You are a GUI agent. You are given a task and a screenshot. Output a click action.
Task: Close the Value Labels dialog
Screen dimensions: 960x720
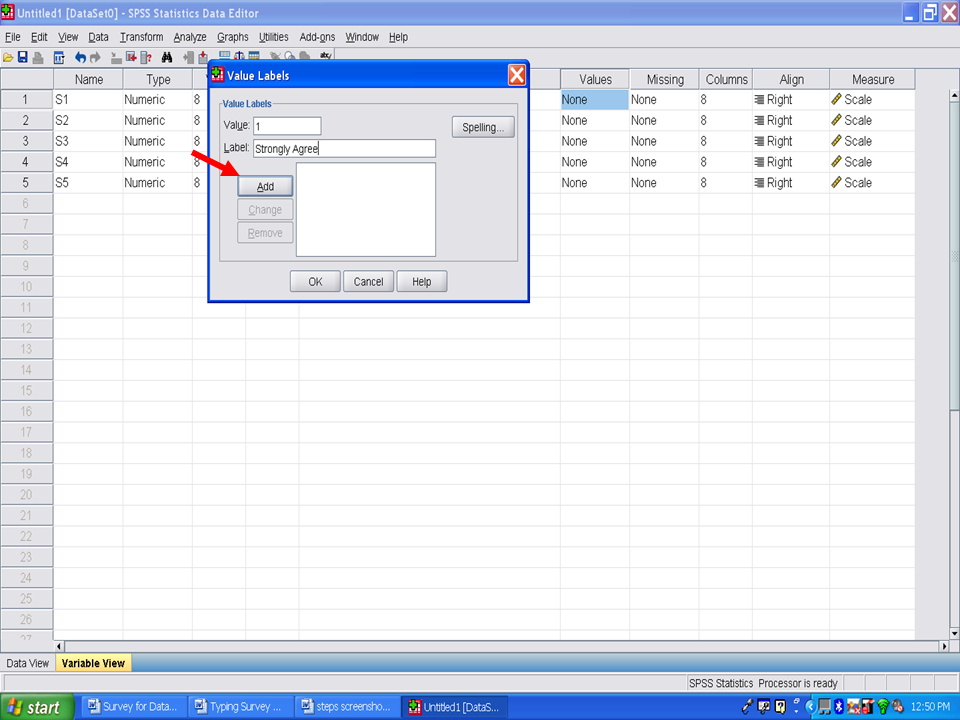point(516,75)
